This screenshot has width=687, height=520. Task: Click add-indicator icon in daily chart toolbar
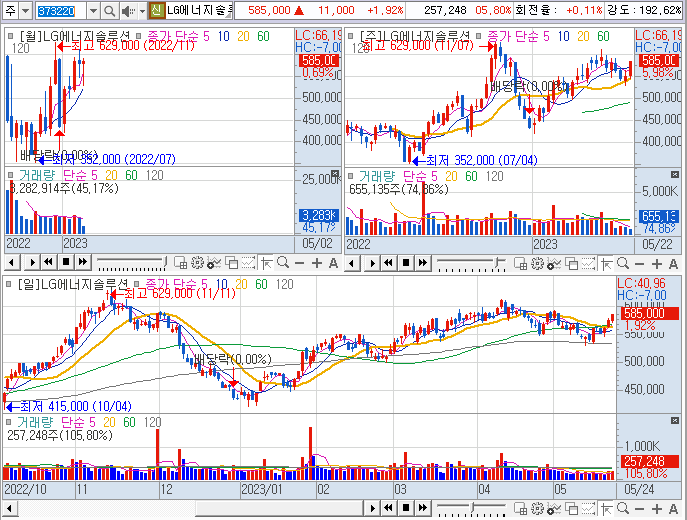pos(554,508)
